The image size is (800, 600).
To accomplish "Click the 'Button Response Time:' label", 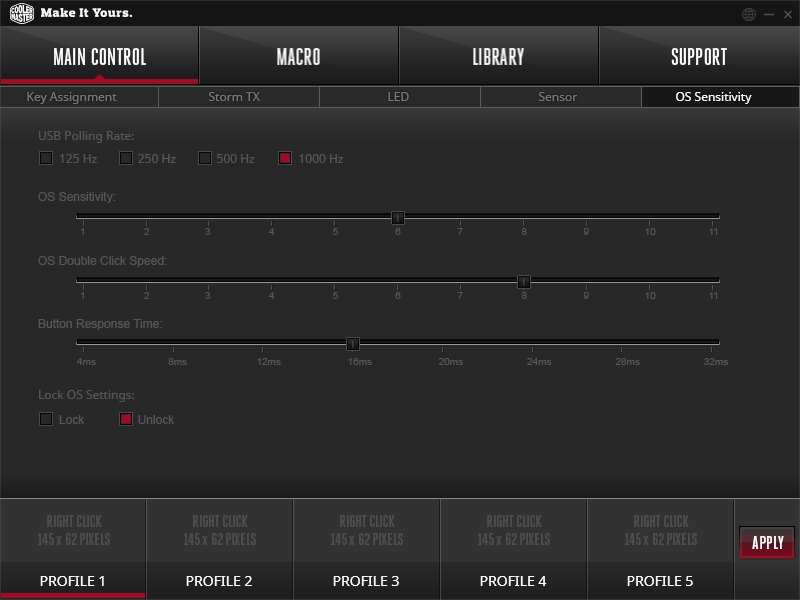I will pyautogui.click(x=100, y=323).
